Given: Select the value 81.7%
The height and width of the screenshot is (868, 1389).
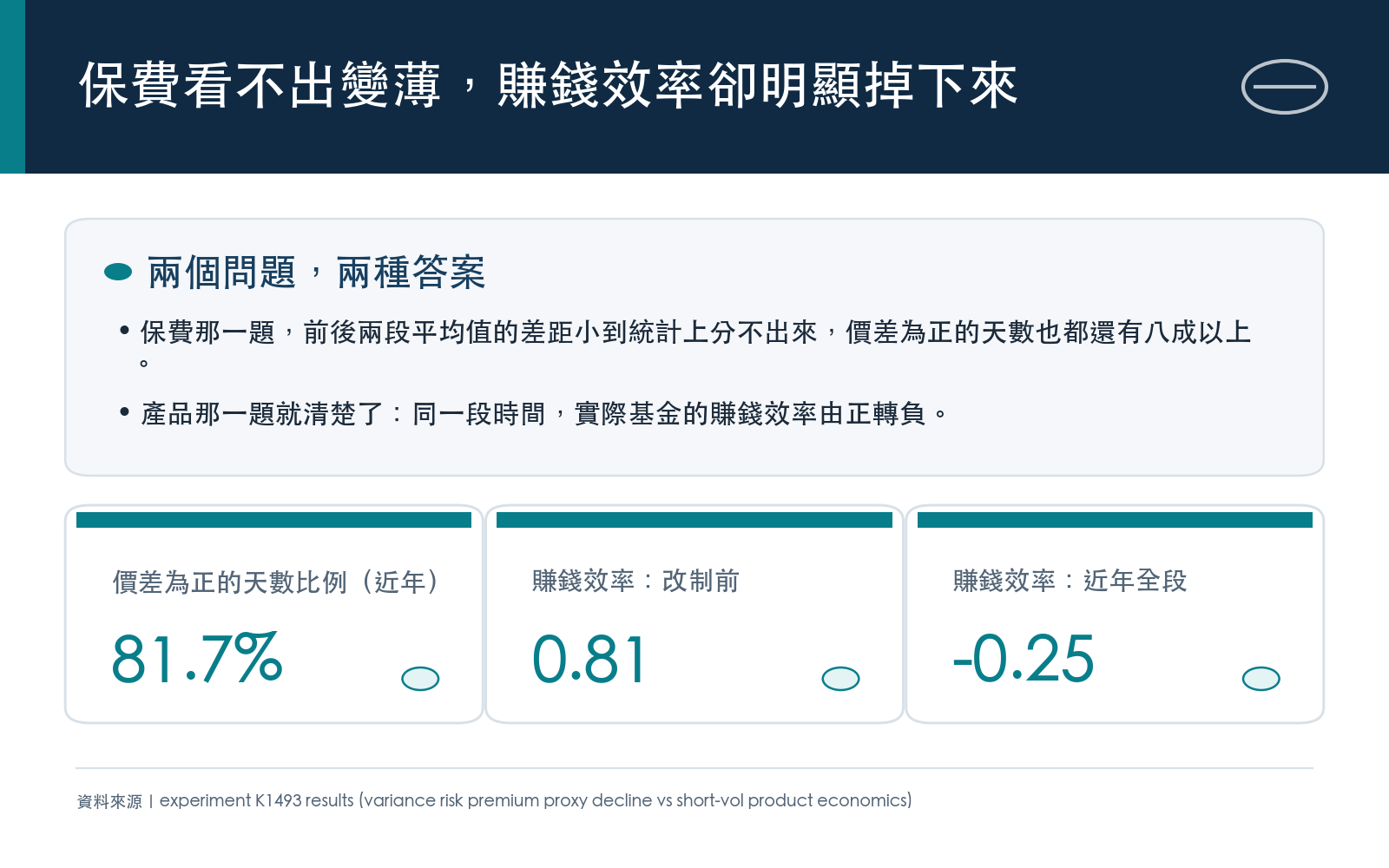Looking at the screenshot, I should tap(197, 658).
